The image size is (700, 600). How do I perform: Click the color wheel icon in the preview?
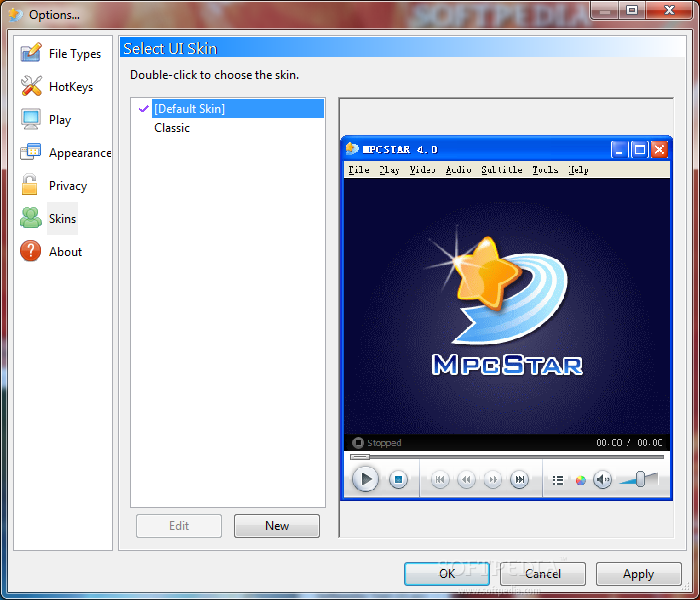[580, 480]
